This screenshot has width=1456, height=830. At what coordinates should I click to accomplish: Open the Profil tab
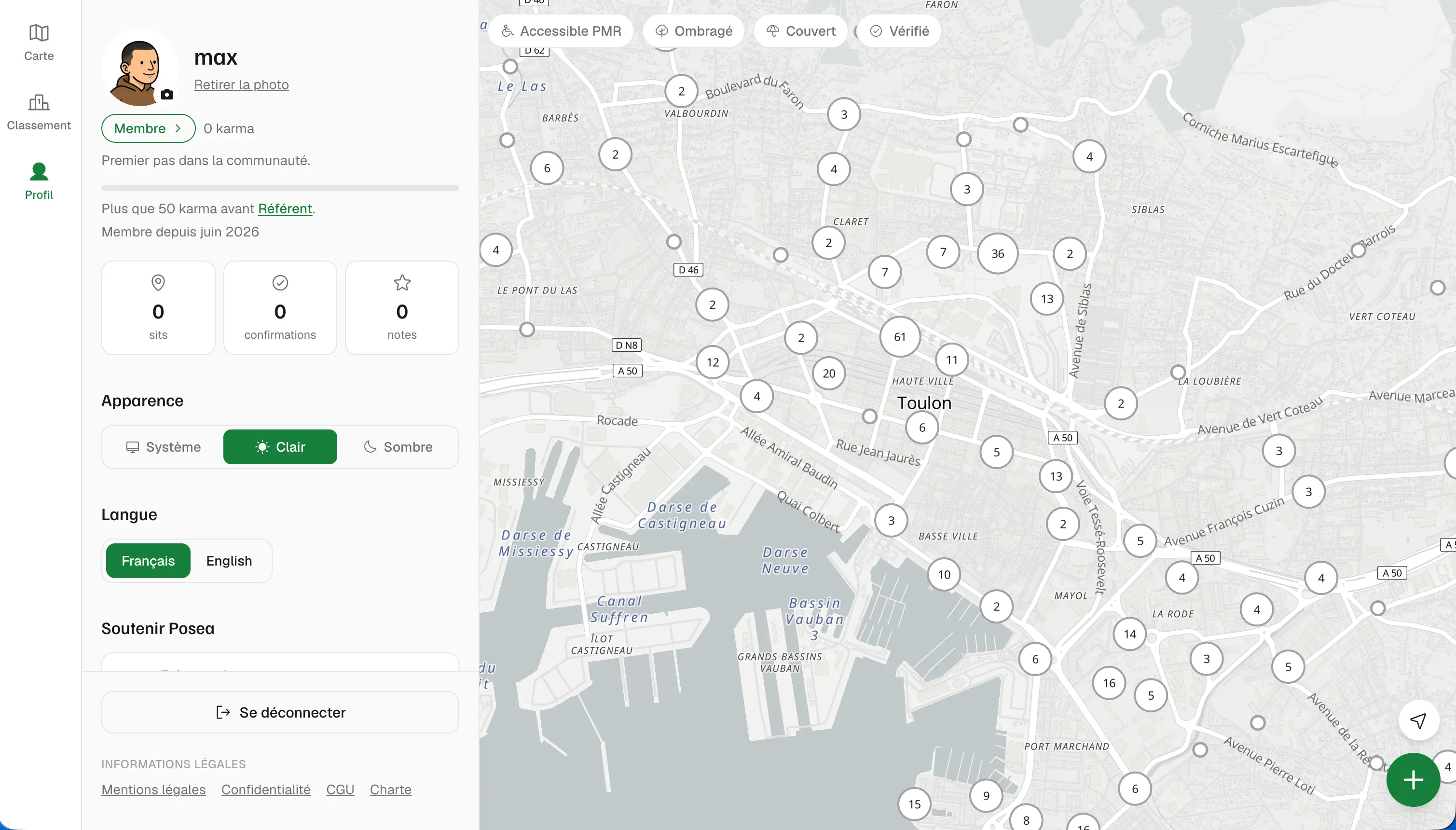pyautogui.click(x=39, y=181)
